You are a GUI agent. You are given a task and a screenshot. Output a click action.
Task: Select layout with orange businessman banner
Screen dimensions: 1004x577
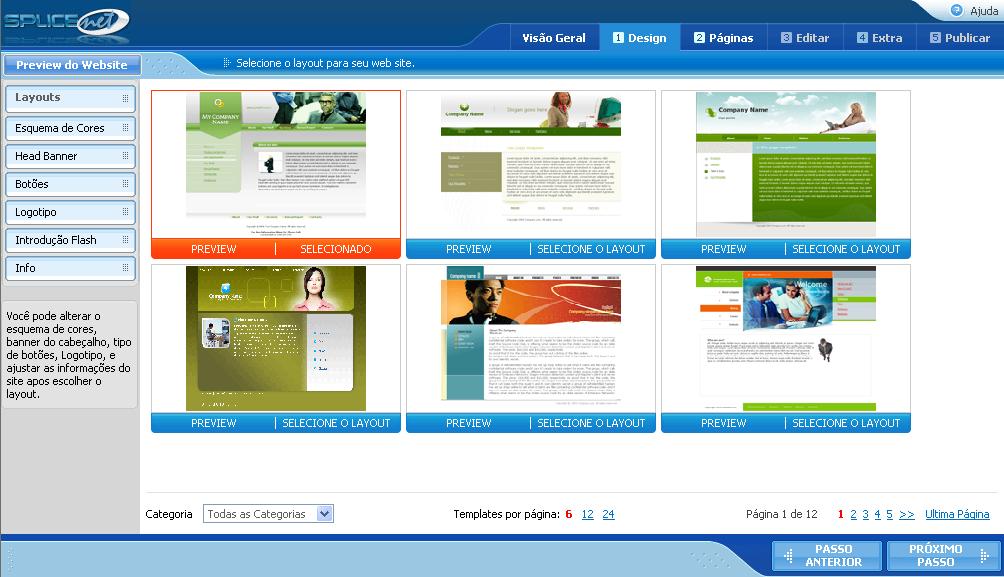[x=591, y=423]
